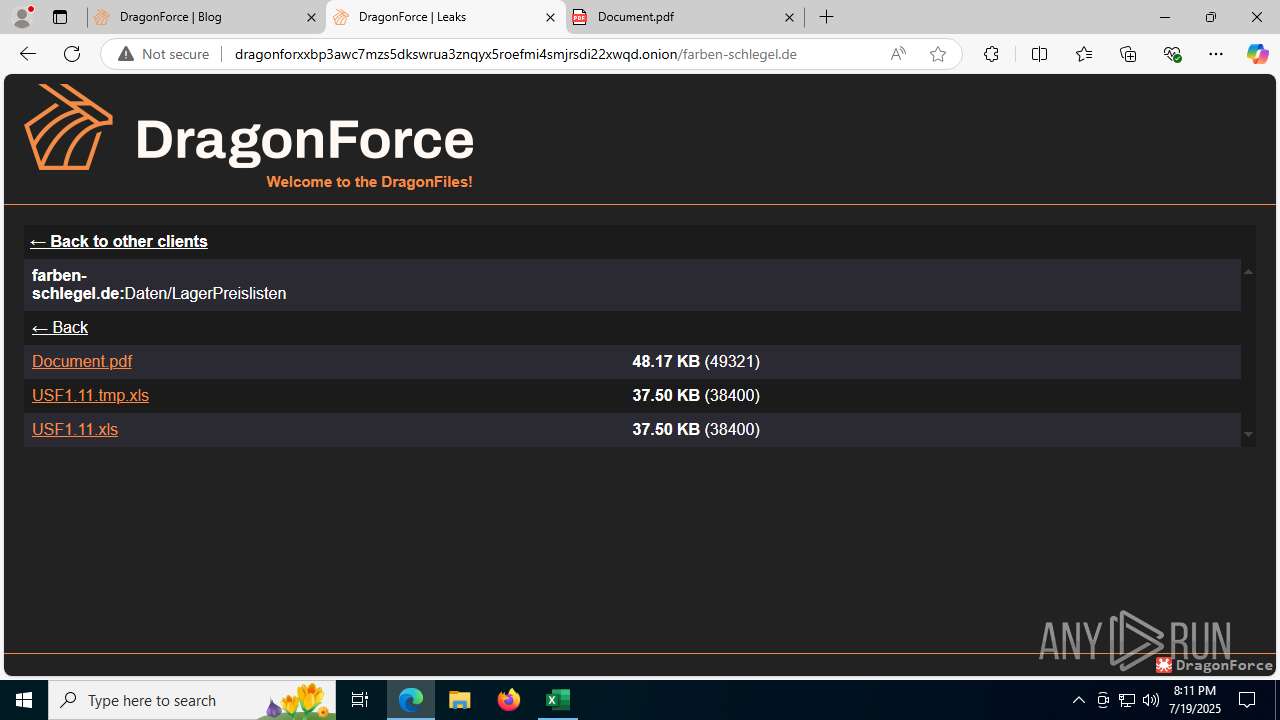This screenshot has height=720, width=1280.
Task: Open the Windows Start menu
Action: (x=24, y=700)
